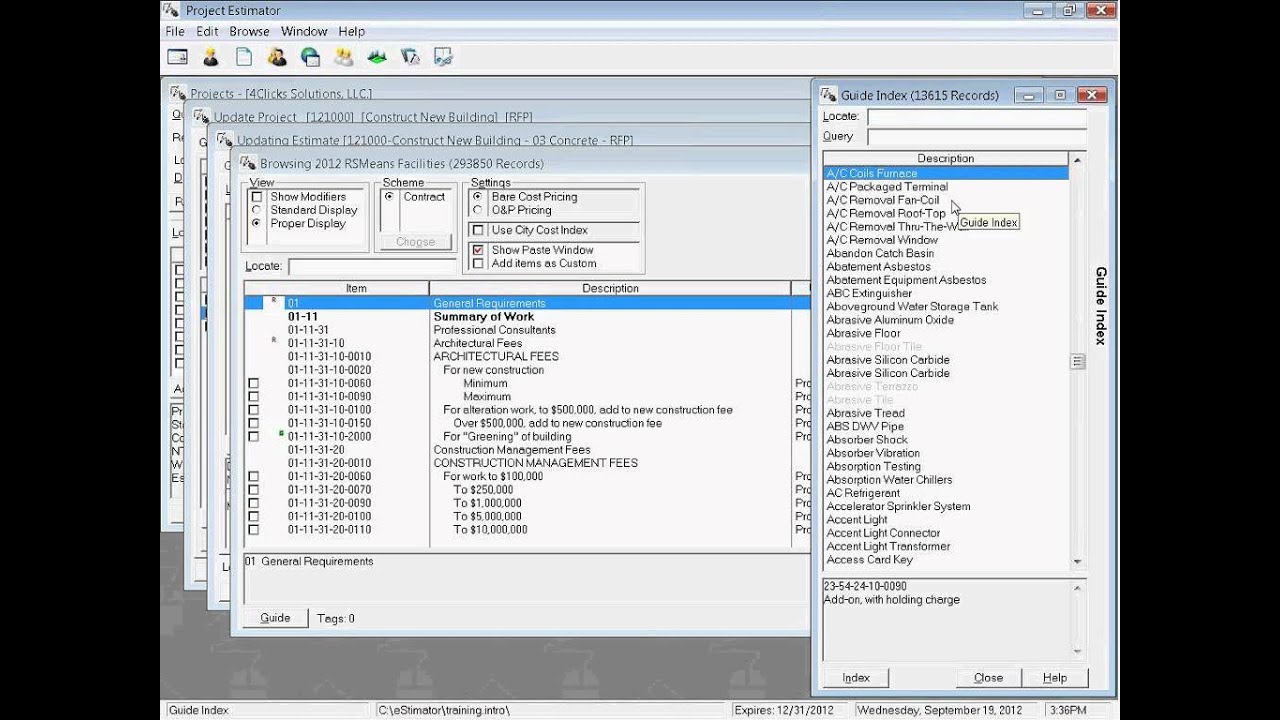Screen dimensions: 1280x720
Task: Select the '01 General Requirements' highlighted row
Action: point(527,303)
